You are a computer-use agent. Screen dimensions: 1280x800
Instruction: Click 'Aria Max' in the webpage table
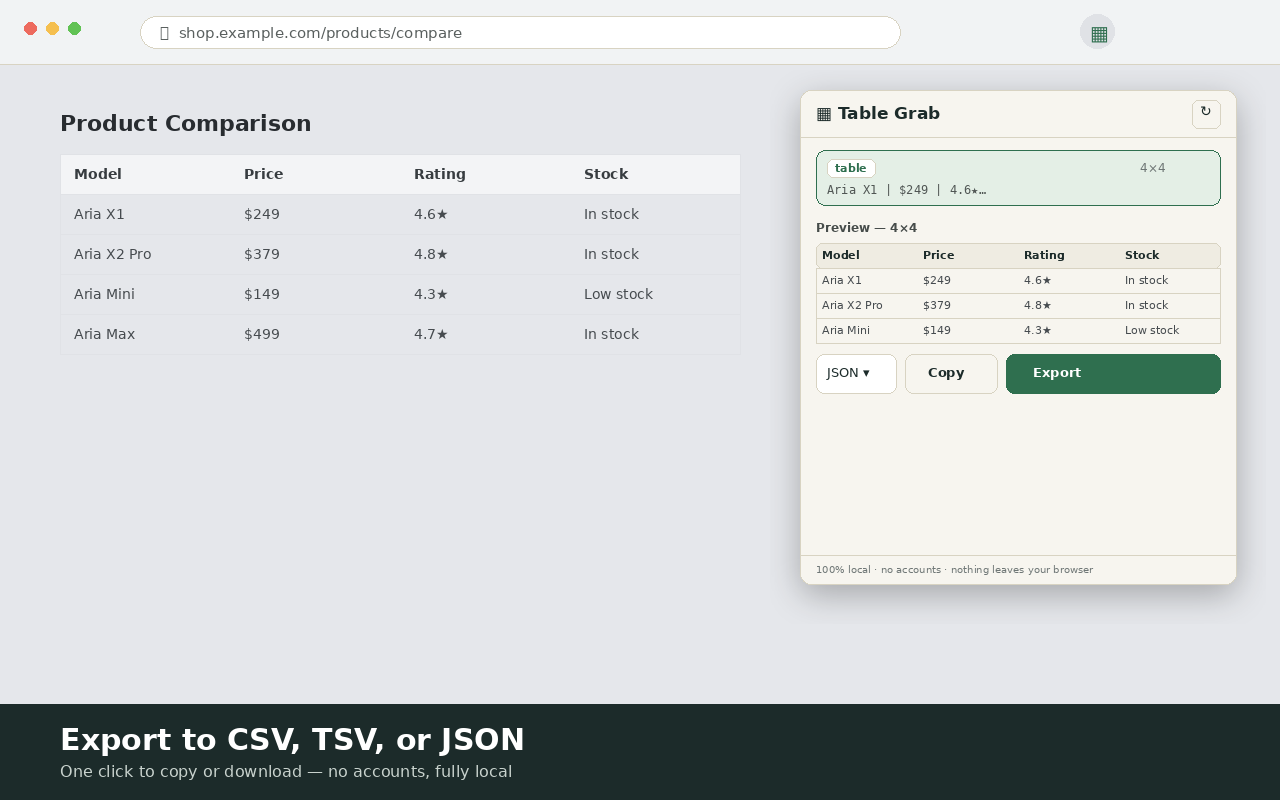click(104, 334)
